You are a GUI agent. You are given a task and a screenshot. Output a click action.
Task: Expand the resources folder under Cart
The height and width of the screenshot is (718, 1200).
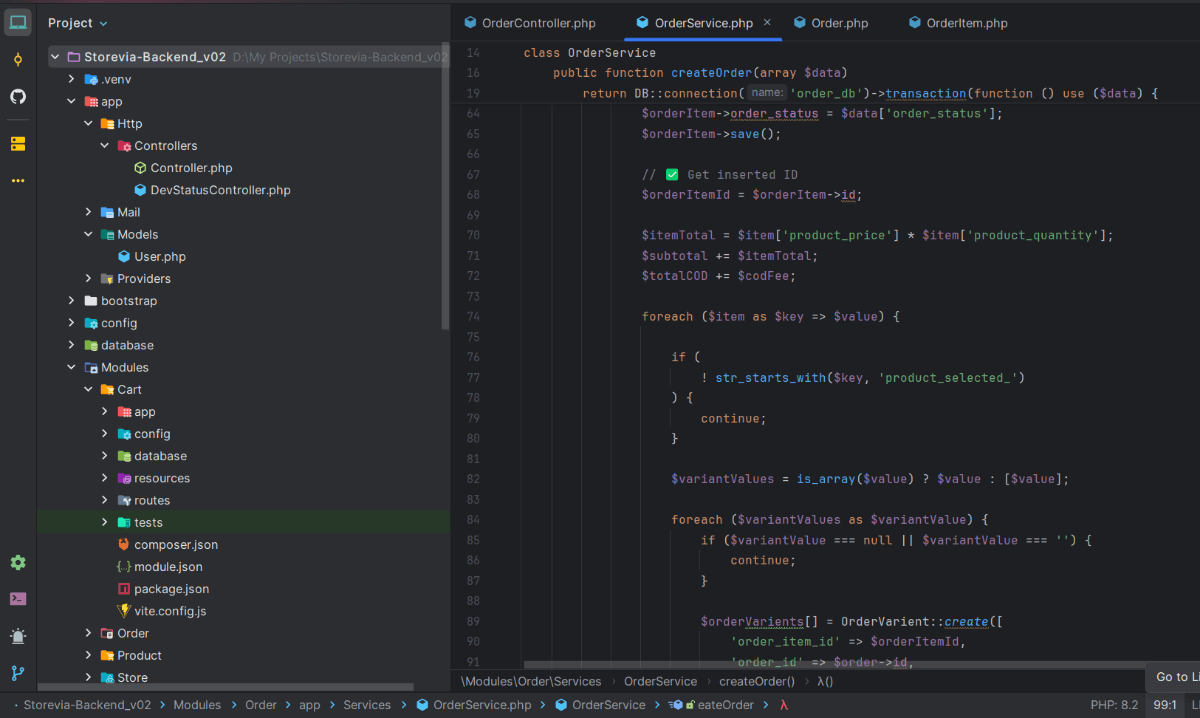click(x=105, y=478)
